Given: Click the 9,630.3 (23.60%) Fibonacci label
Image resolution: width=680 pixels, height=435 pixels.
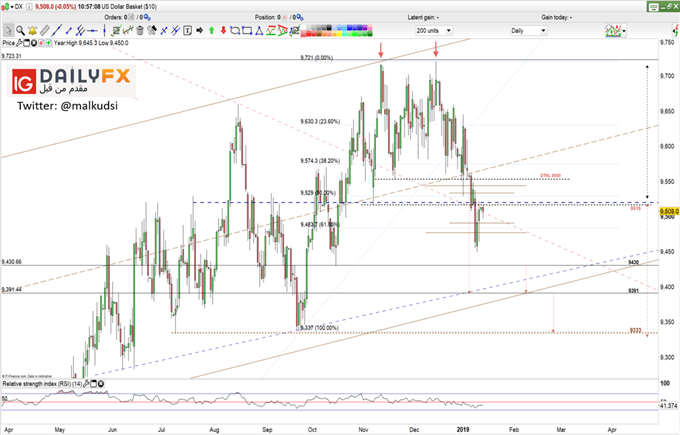Looking at the screenshot, I should coord(320,122).
